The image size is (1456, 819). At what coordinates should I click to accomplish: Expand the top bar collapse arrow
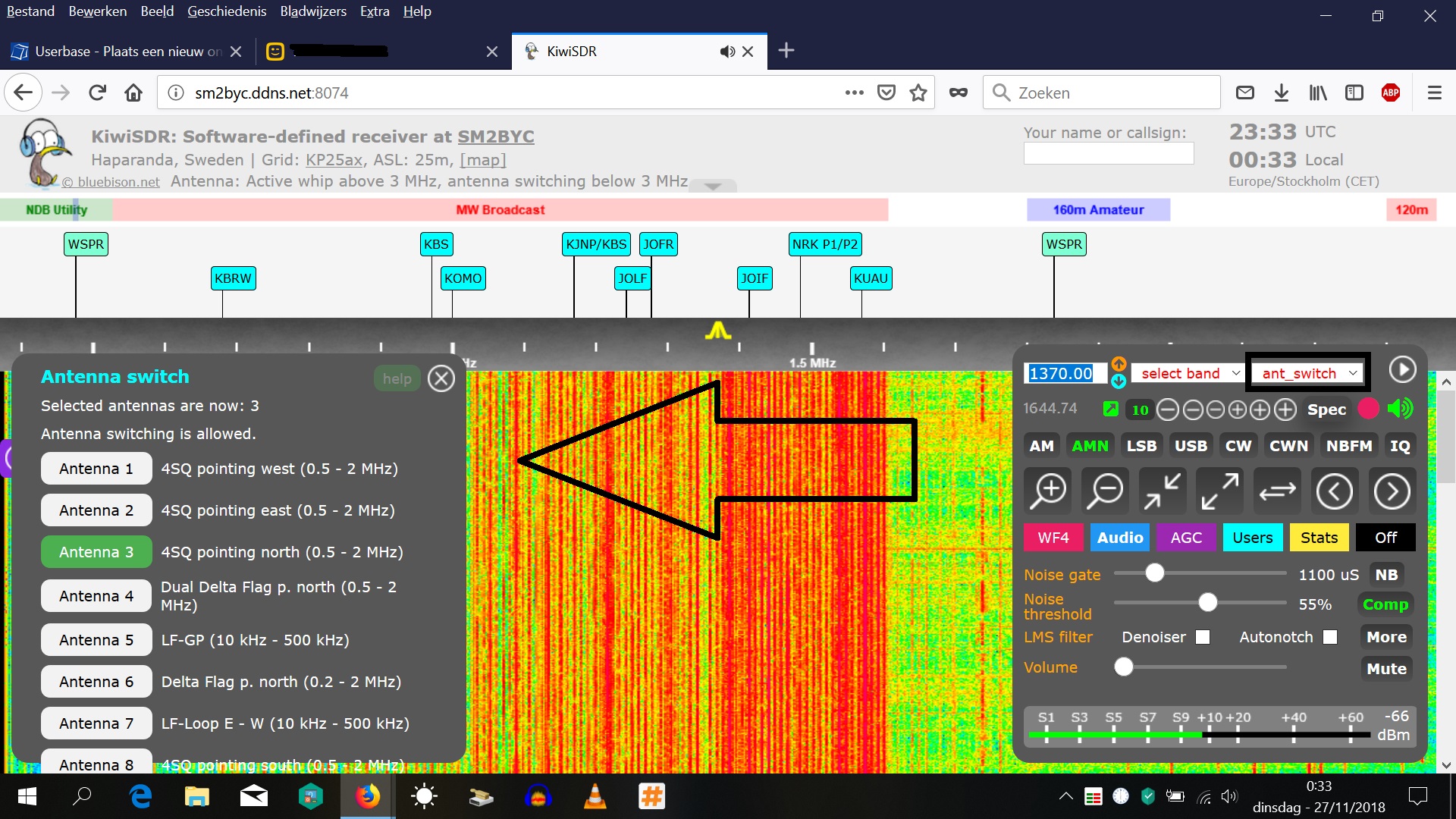click(713, 187)
